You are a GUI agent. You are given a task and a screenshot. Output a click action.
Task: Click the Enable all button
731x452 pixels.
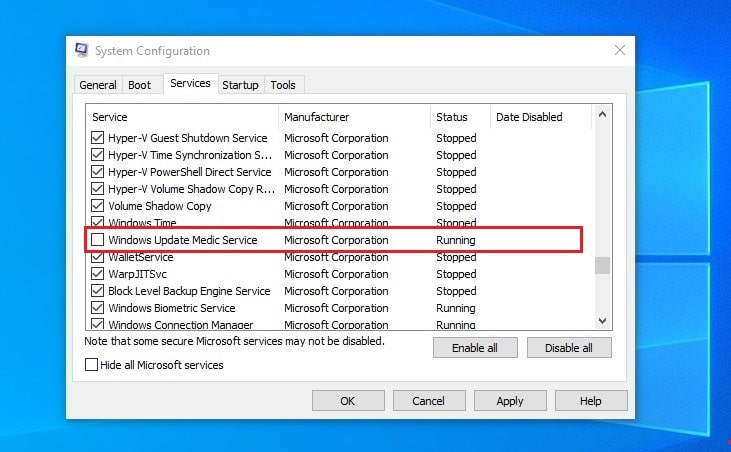(x=475, y=348)
